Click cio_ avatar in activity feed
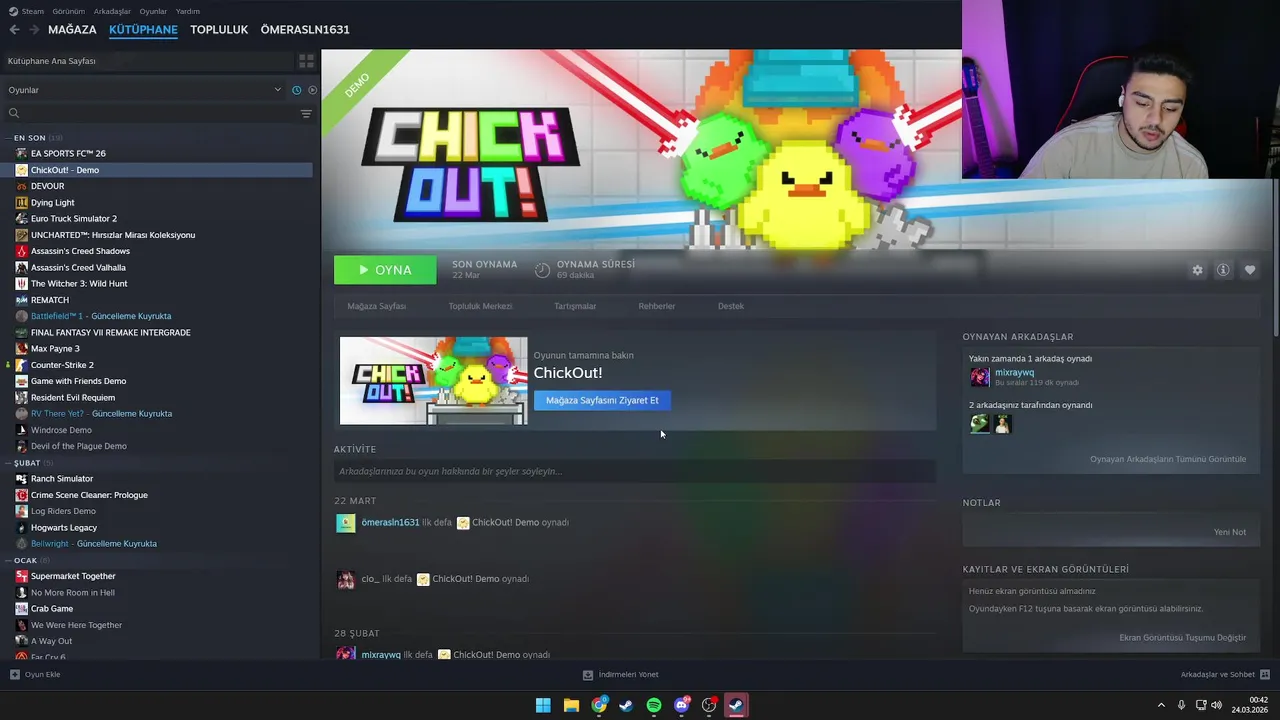 (346, 579)
